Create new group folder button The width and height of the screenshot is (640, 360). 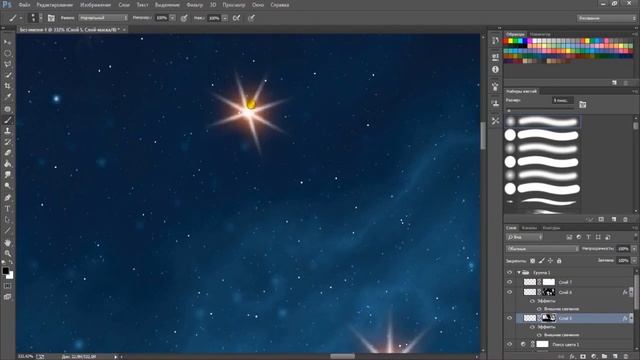coord(604,356)
